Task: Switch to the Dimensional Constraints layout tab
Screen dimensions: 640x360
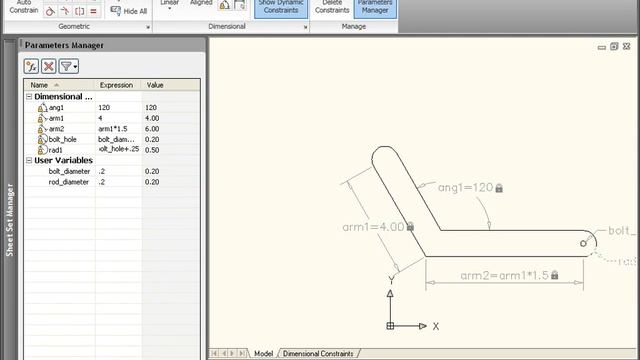Action: coord(318,353)
